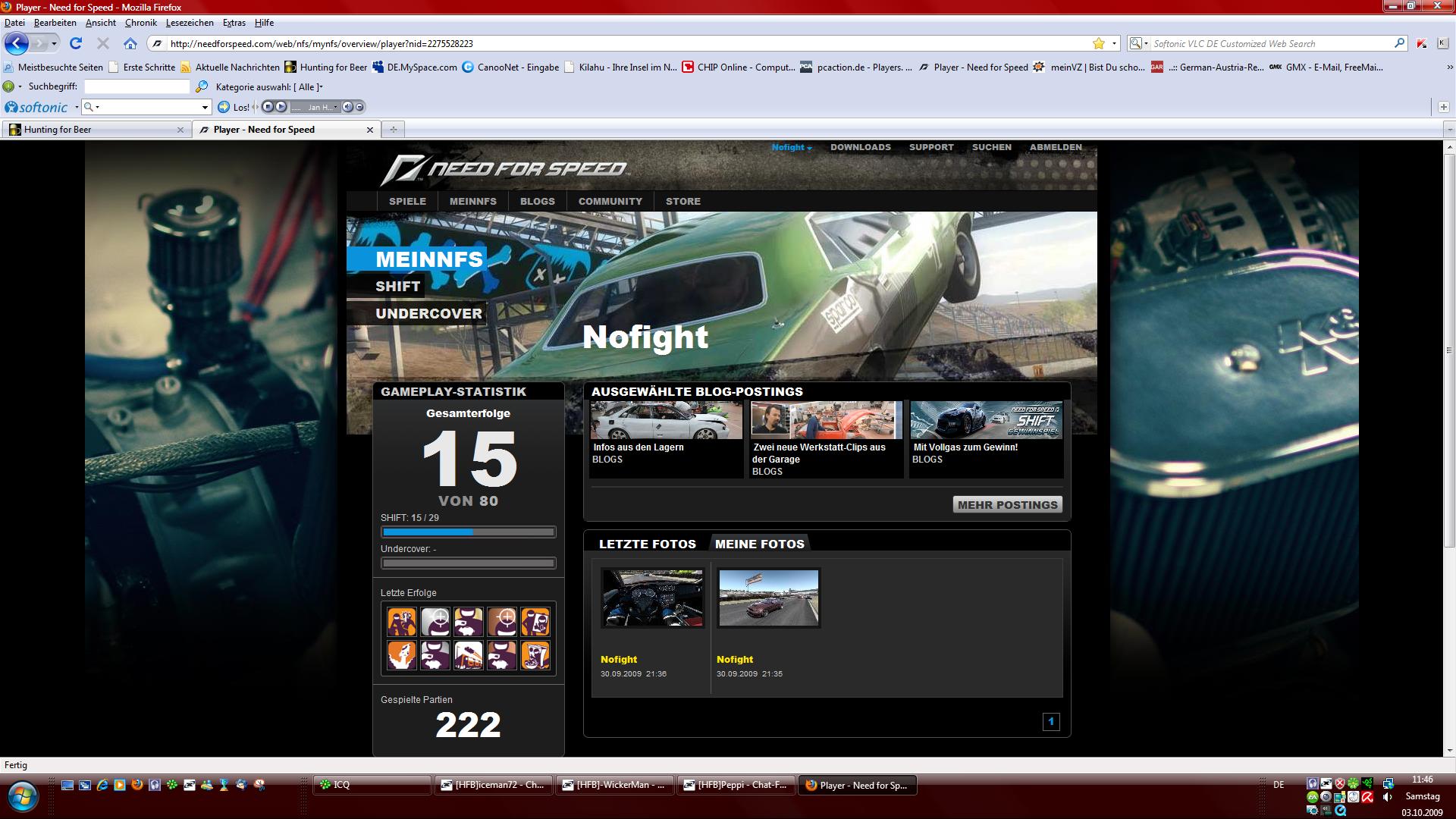Open the Razer green tray icon
This screenshot has height=819, width=1456.
[1367, 783]
